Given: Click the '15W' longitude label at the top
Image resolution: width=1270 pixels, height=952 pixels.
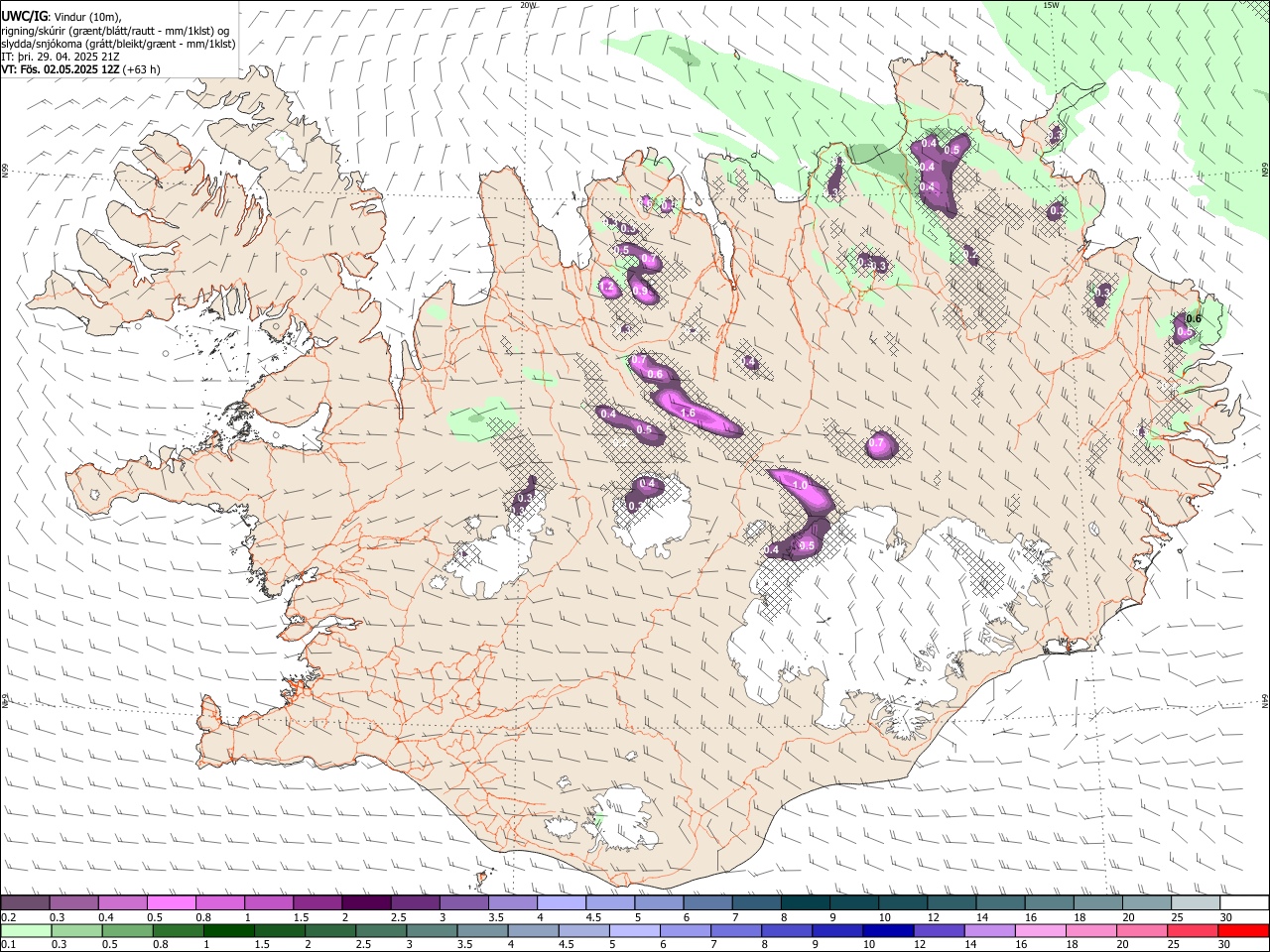Looking at the screenshot, I should 1052,5.
